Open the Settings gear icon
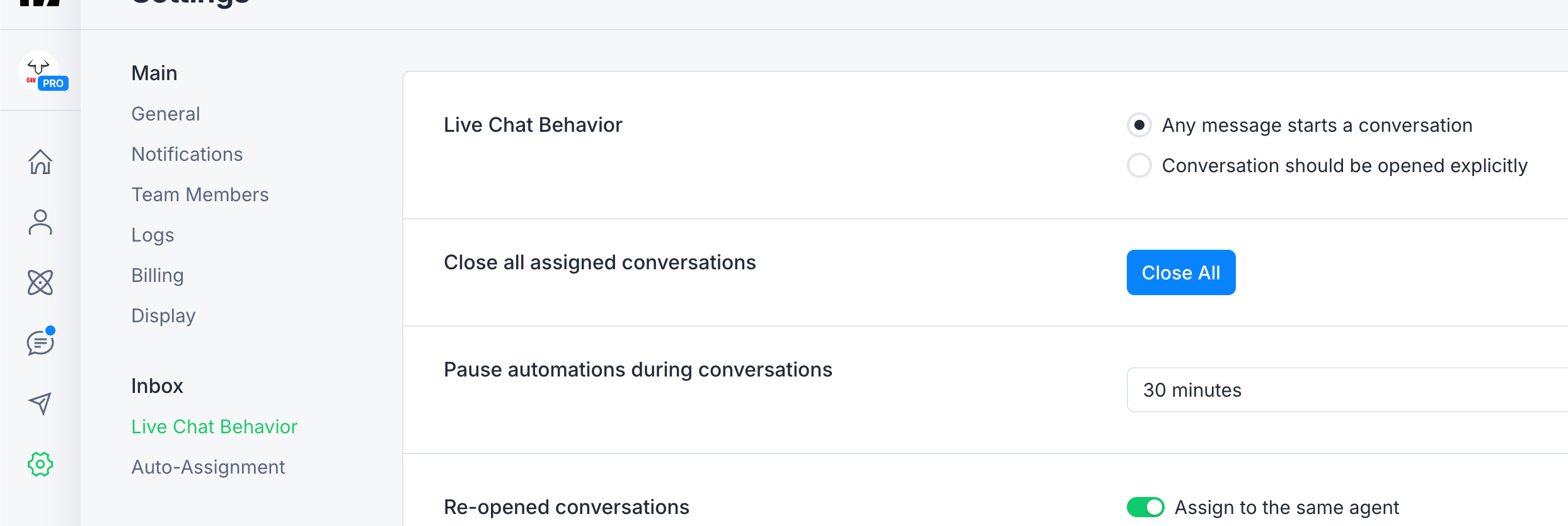 click(40, 464)
